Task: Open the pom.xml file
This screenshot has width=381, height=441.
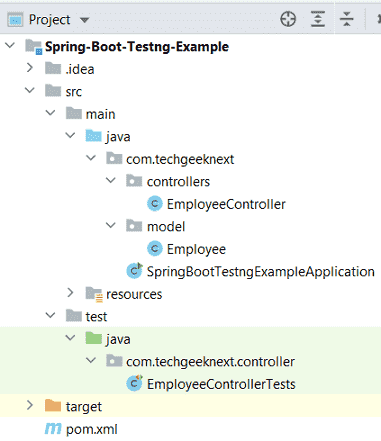Action: [92, 429]
